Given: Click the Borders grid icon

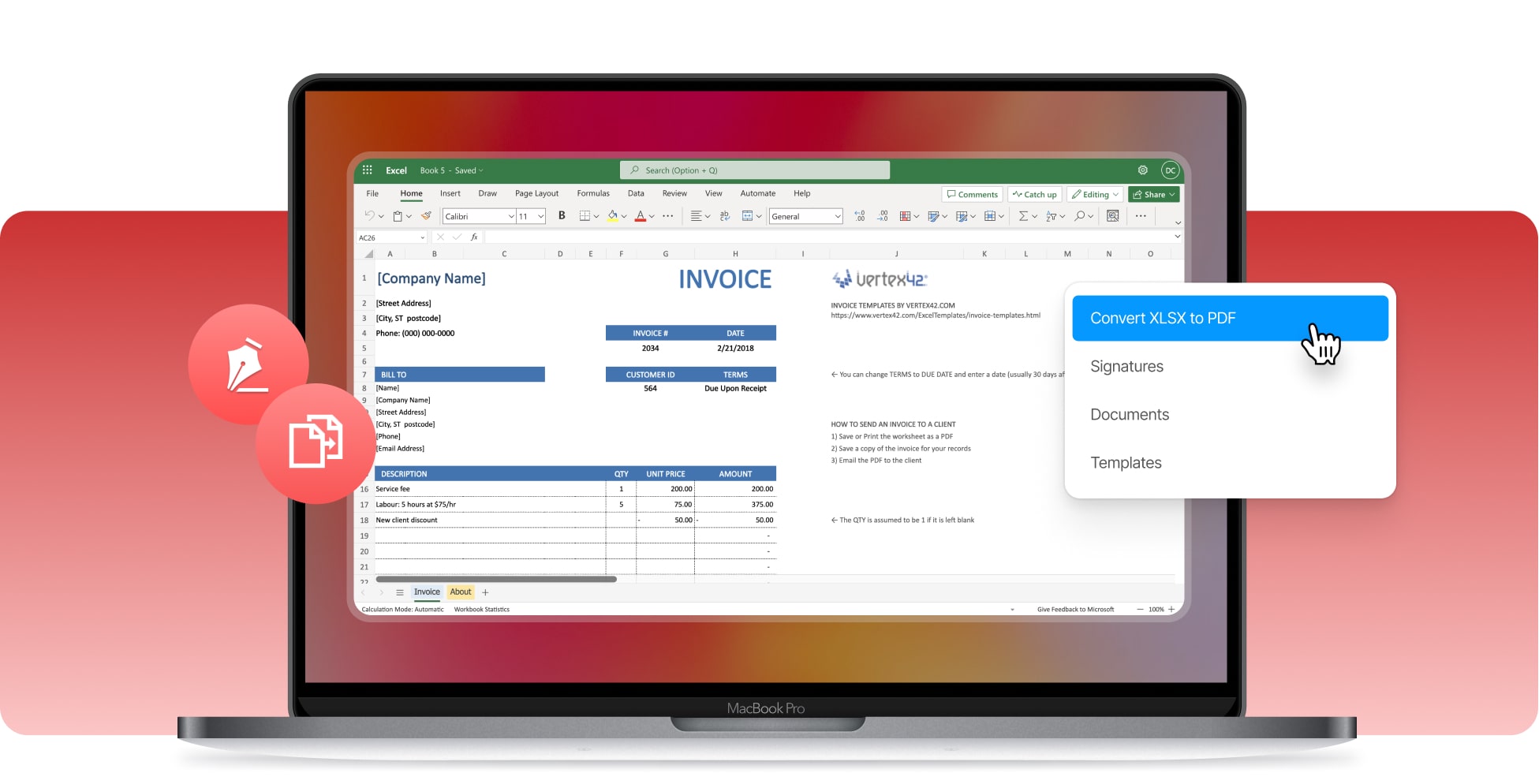Looking at the screenshot, I should [585, 216].
